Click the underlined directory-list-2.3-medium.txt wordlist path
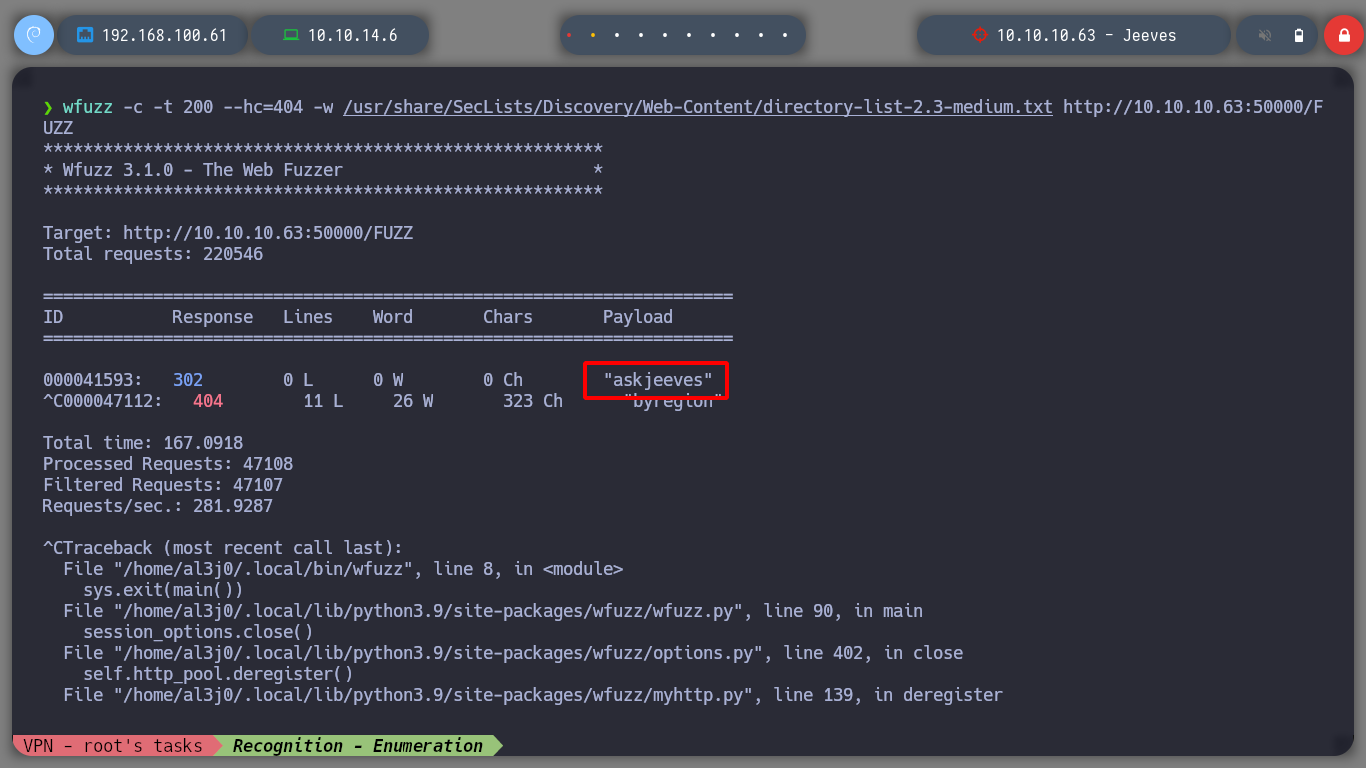 click(698, 107)
